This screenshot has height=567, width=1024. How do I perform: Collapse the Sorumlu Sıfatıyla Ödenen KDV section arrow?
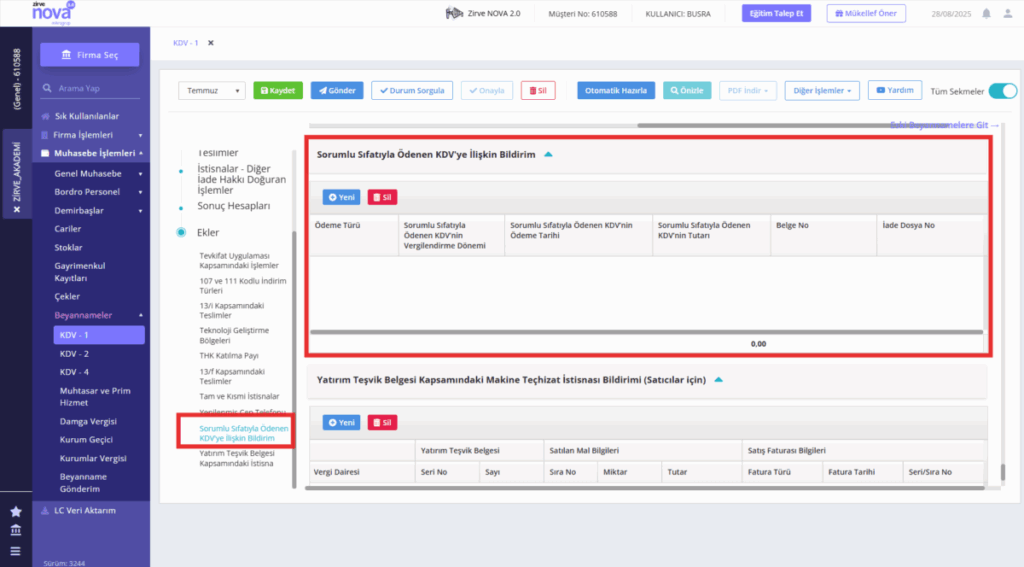[x=549, y=155]
